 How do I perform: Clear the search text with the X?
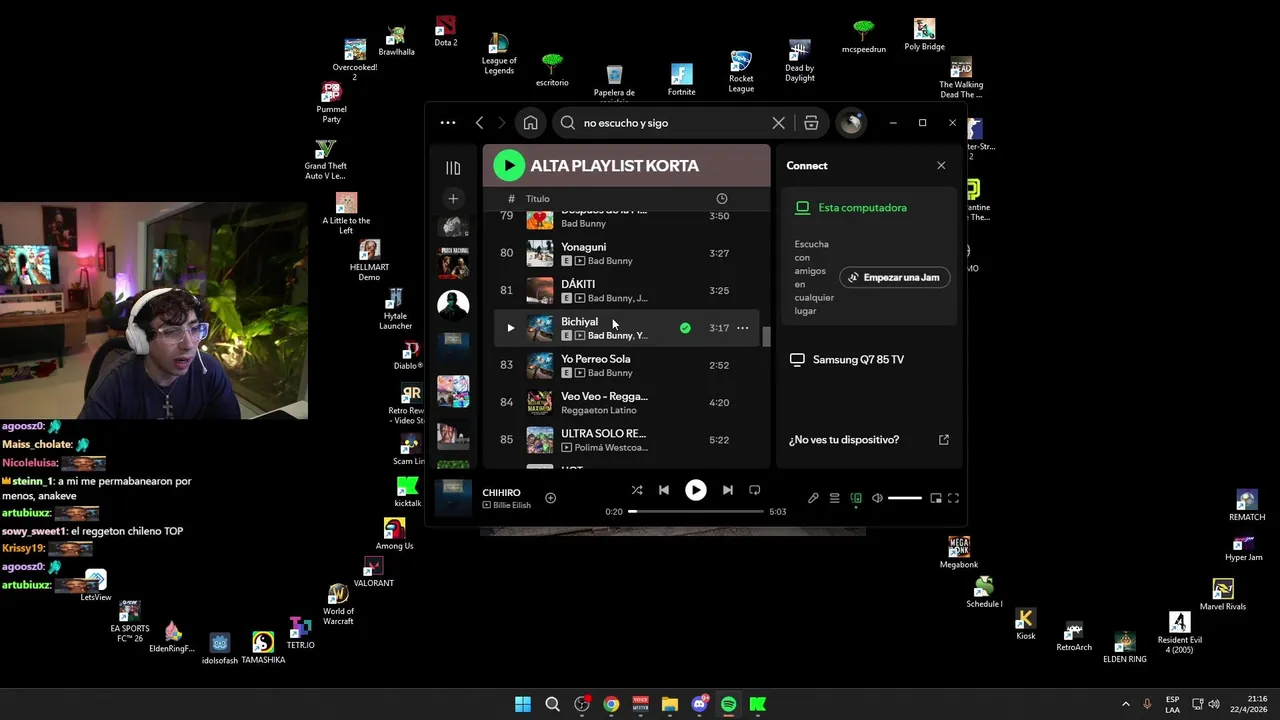[x=778, y=123]
